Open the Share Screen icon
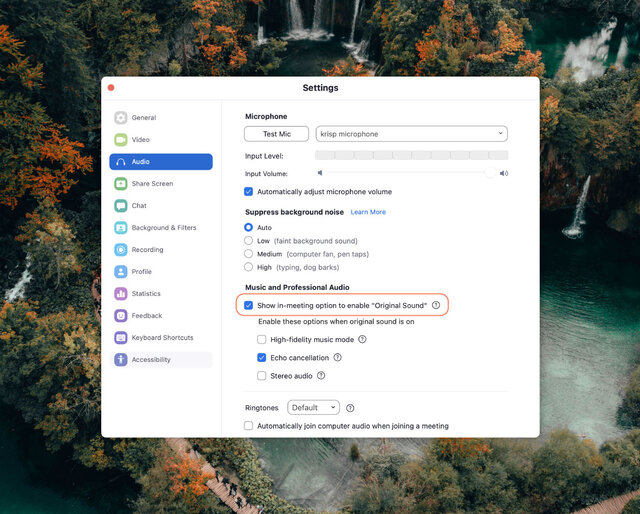640x514 pixels. (x=120, y=184)
